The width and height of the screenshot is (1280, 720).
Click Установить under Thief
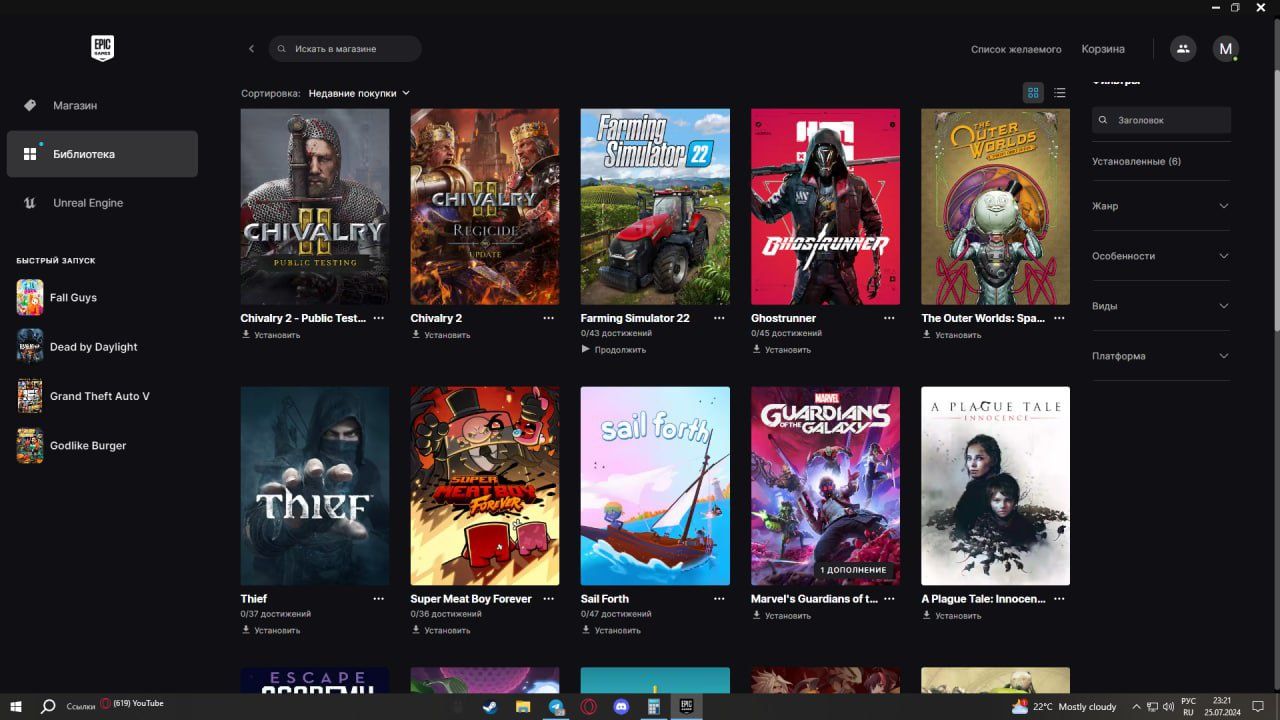point(271,630)
